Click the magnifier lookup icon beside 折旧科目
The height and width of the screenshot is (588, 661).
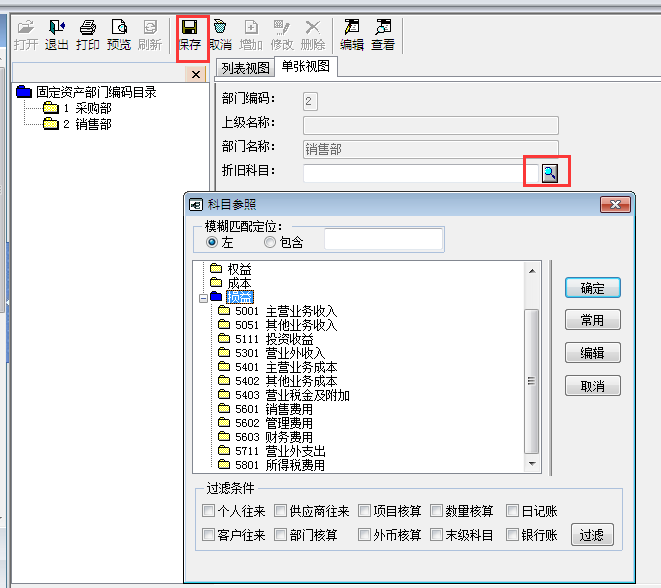click(x=549, y=173)
